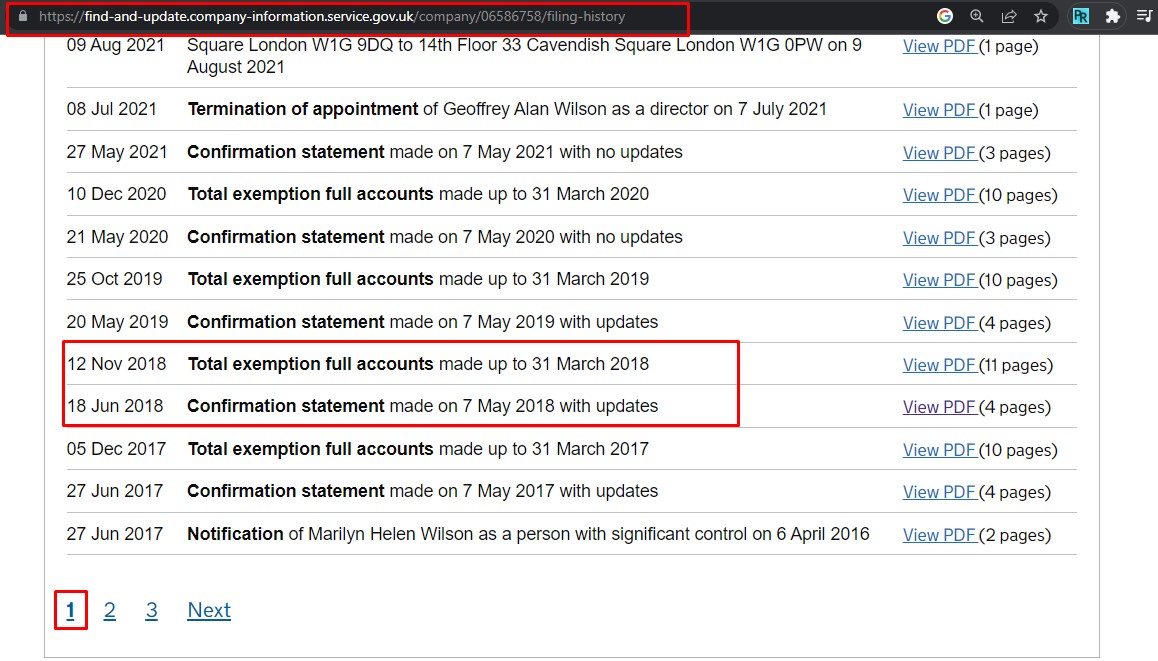This screenshot has width=1158, height=661.
Task: Click the lock icon in address bar
Action: [23, 16]
